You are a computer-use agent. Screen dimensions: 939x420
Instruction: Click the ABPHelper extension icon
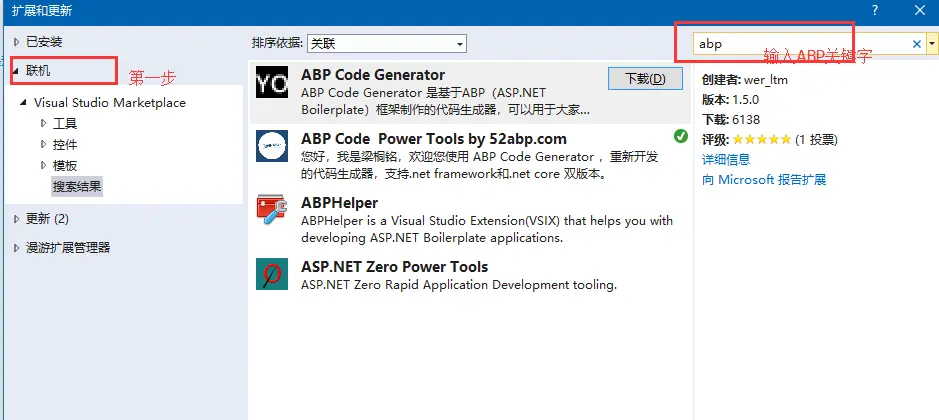pos(271,210)
